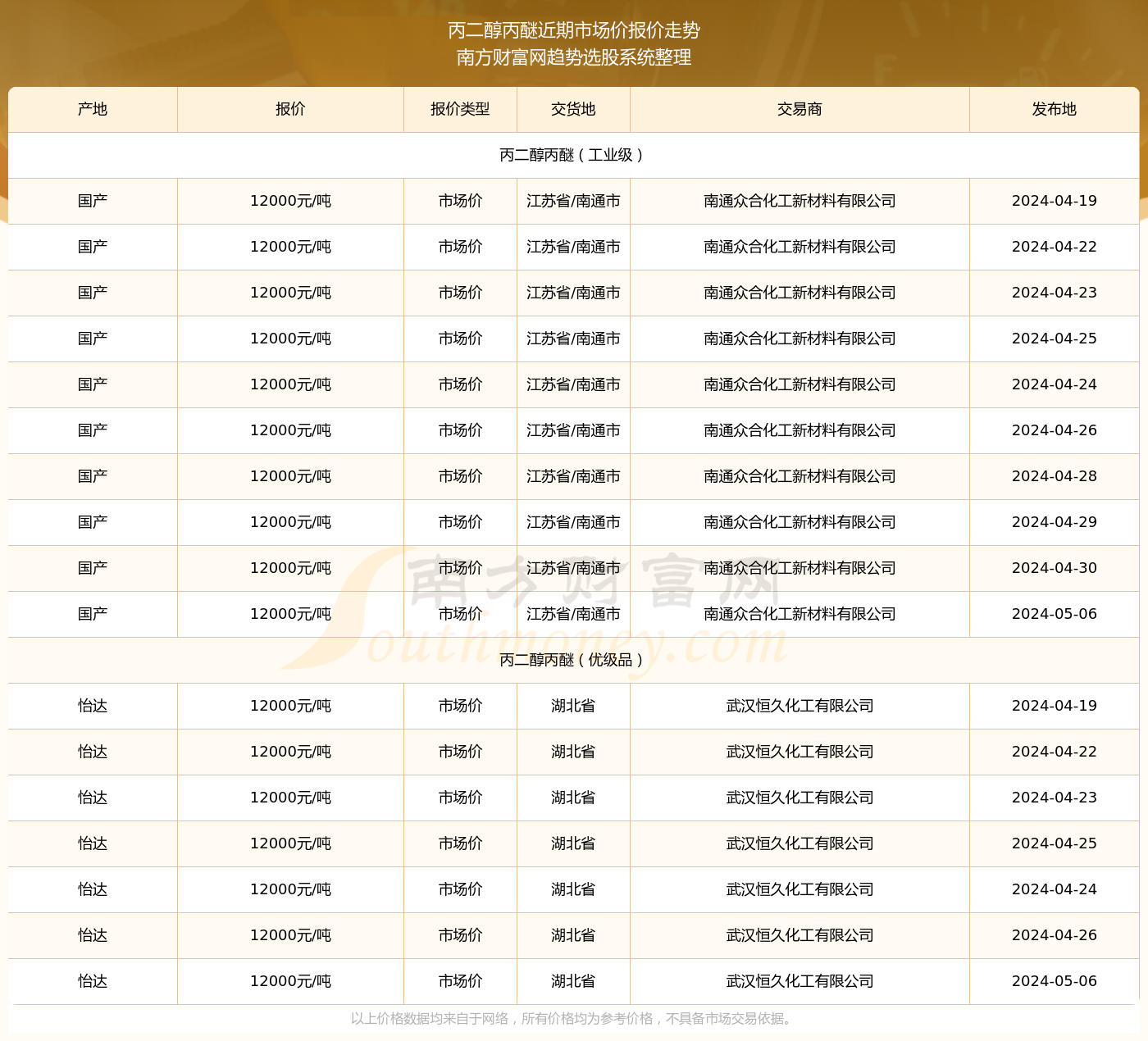This screenshot has width=1148, height=1041.
Task: Click 怡达 in the 武汉恒久 2024-04-19 row
Action: 93,706
